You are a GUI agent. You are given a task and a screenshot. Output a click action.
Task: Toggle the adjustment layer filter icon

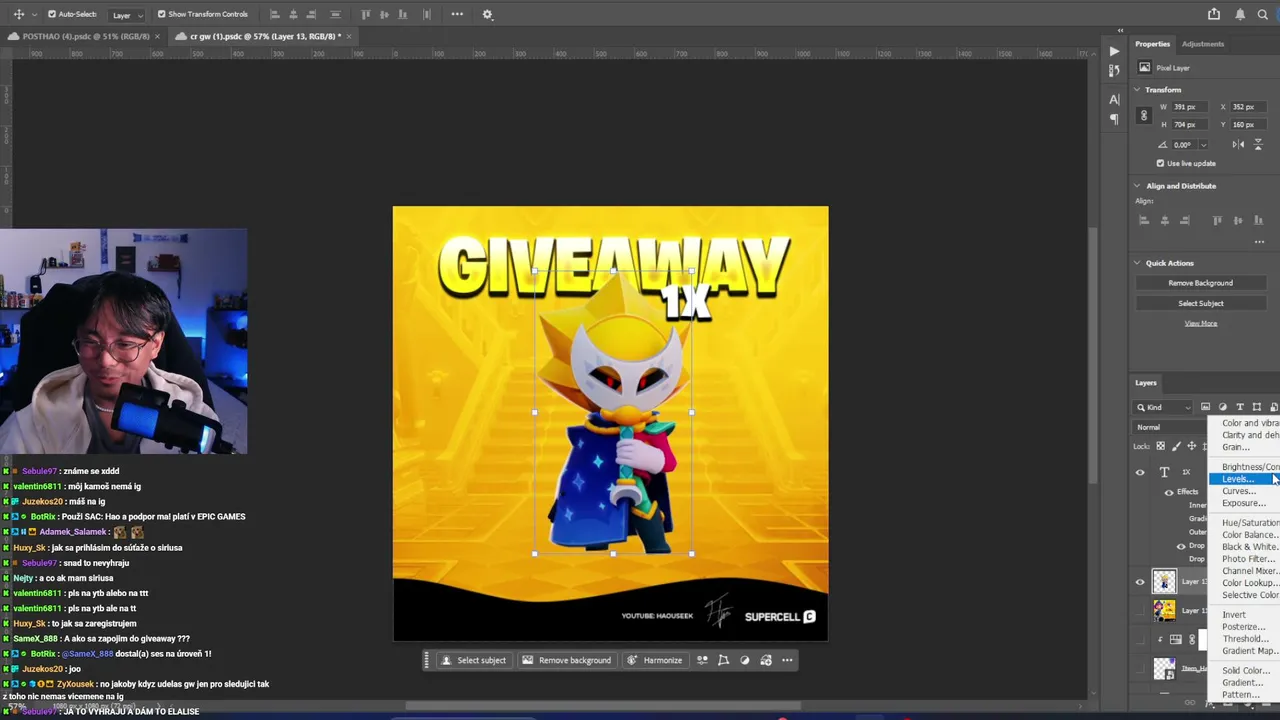click(1222, 407)
